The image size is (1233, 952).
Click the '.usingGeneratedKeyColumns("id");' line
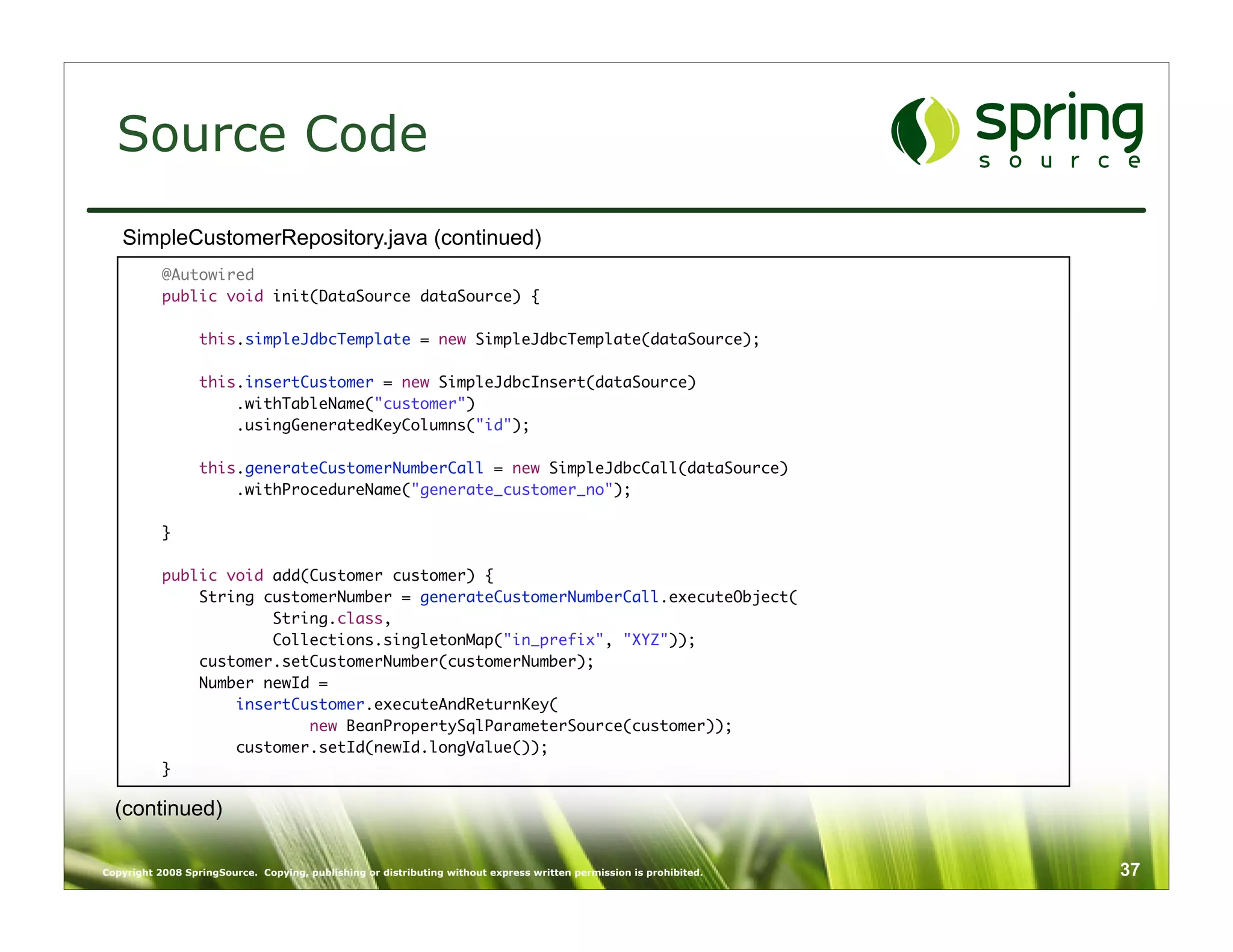point(383,425)
